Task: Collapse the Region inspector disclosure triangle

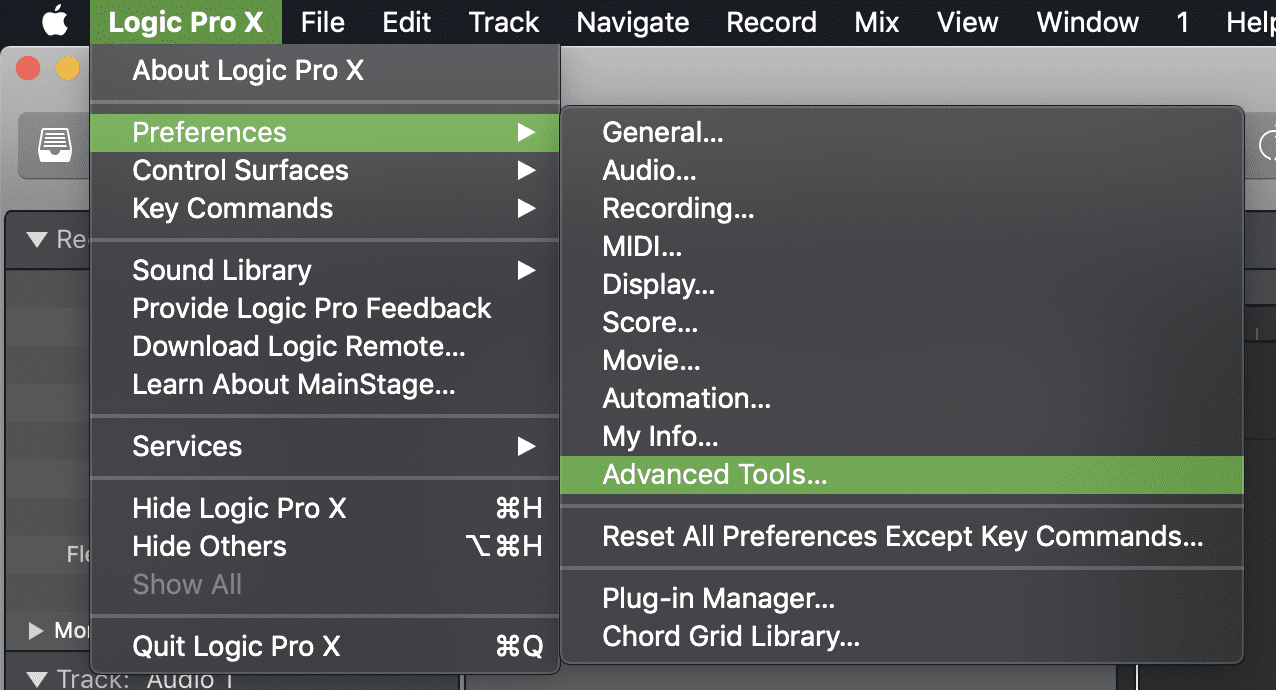Action: coord(38,240)
